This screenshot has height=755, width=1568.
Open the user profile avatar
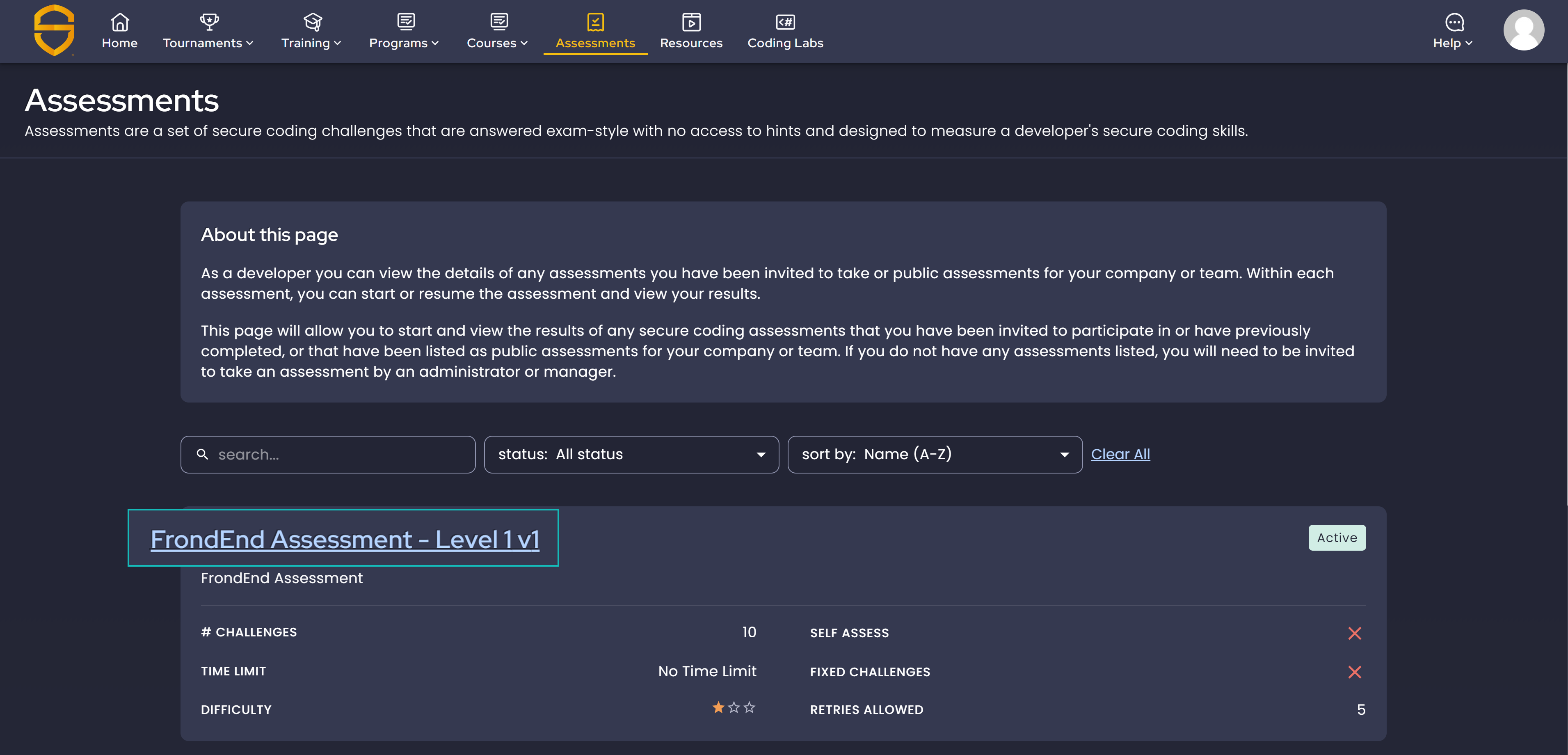pyautogui.click(x=1524, y=30)
